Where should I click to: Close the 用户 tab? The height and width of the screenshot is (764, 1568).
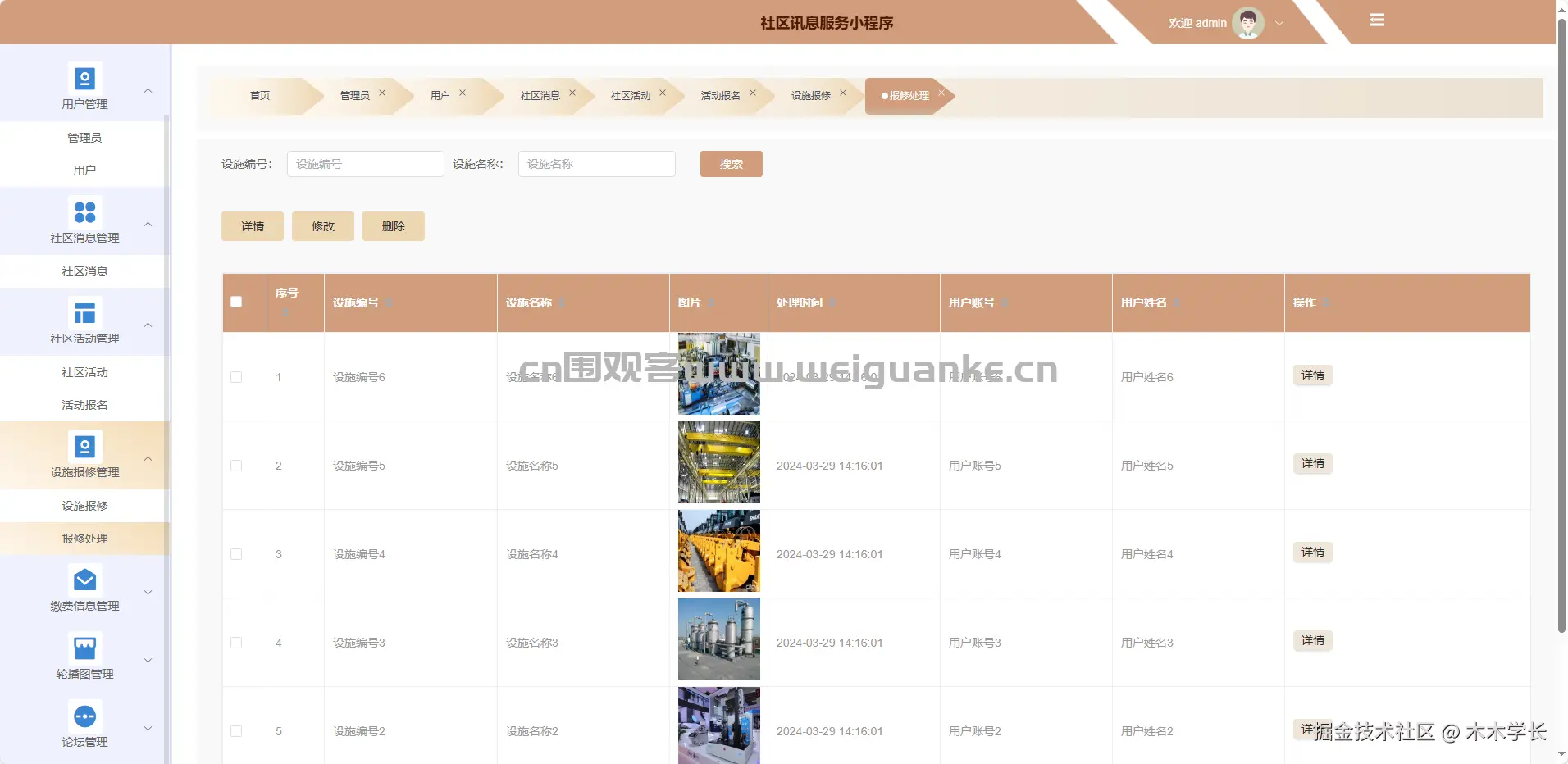(x=463, y=93)
